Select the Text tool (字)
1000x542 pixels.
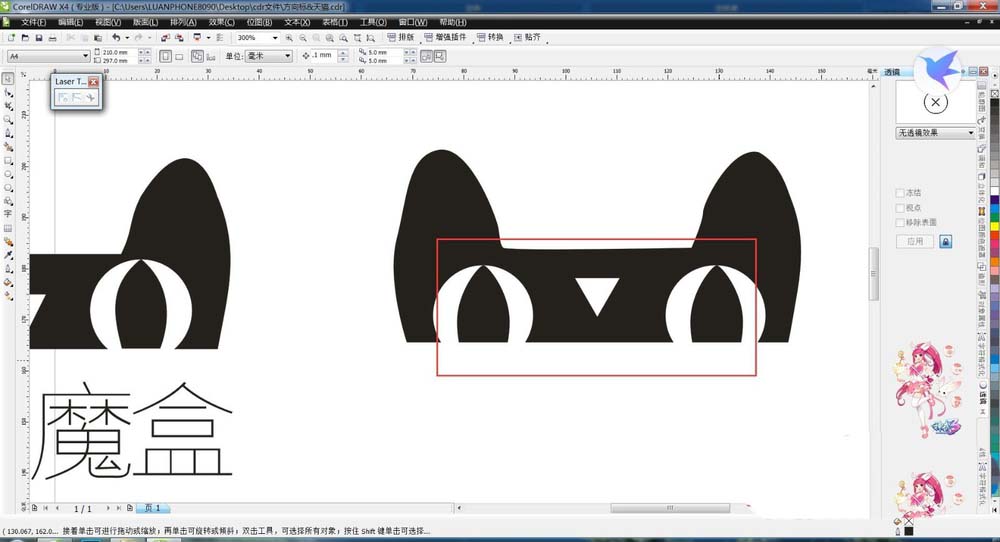click(8, 214)
